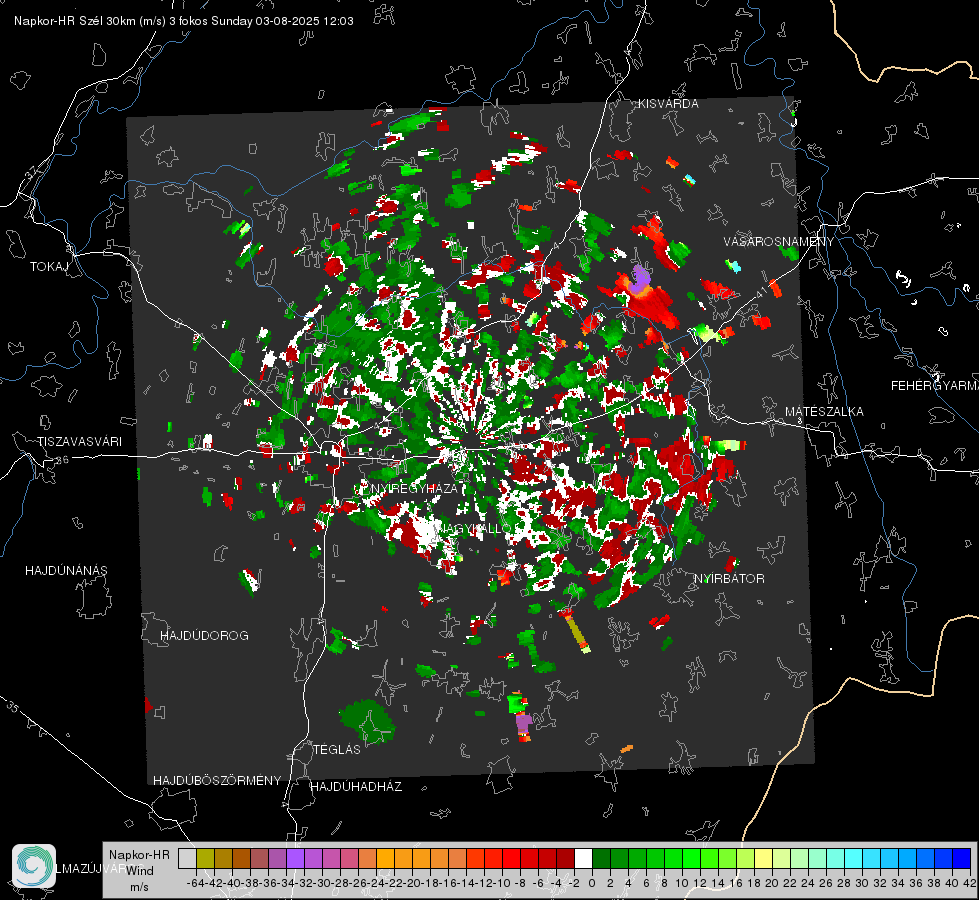
Task: Click the TISZAVASVÁRI label
Action: (x=79, y=442)
